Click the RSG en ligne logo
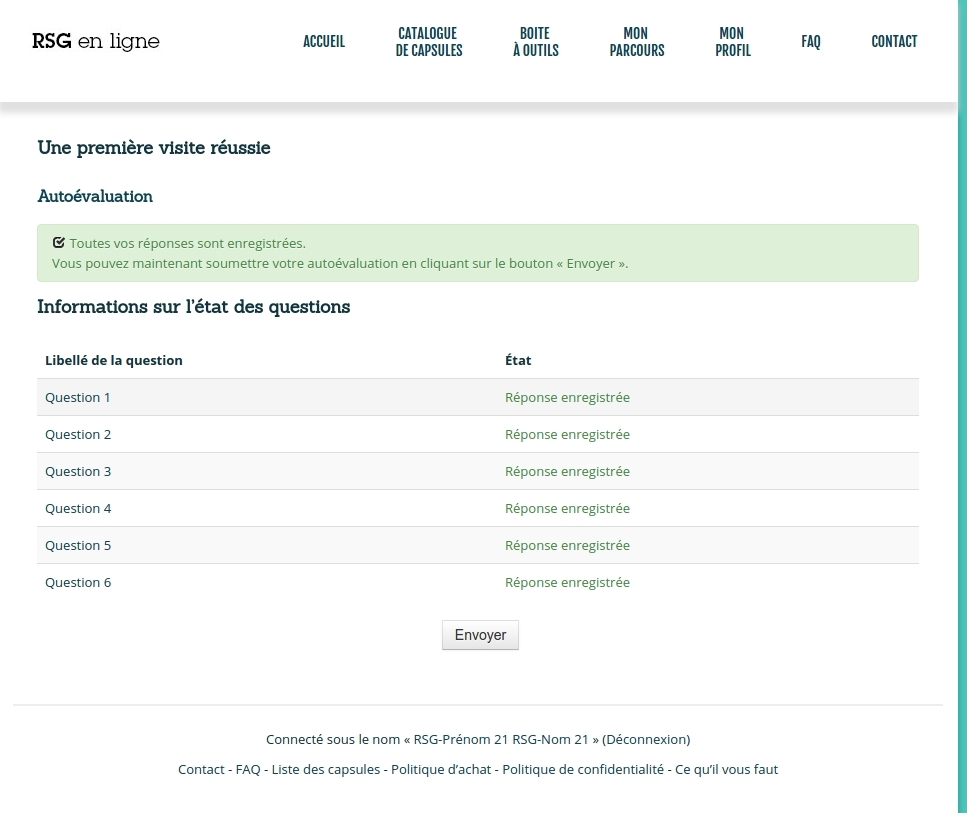Image resolution: width=967 pixels, height=813 pixels. coord(96,41)
